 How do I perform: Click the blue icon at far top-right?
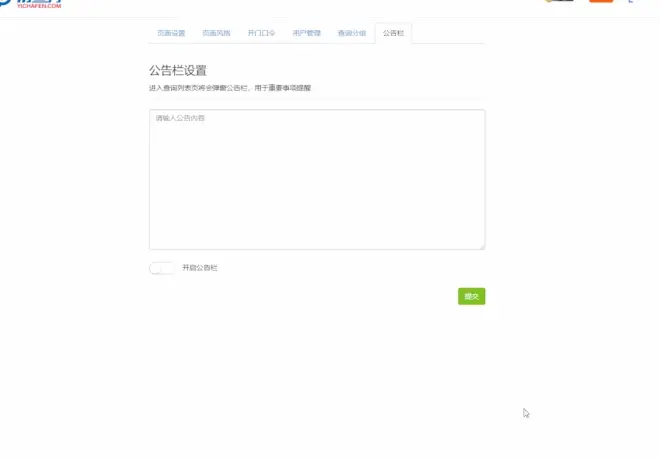630,1
